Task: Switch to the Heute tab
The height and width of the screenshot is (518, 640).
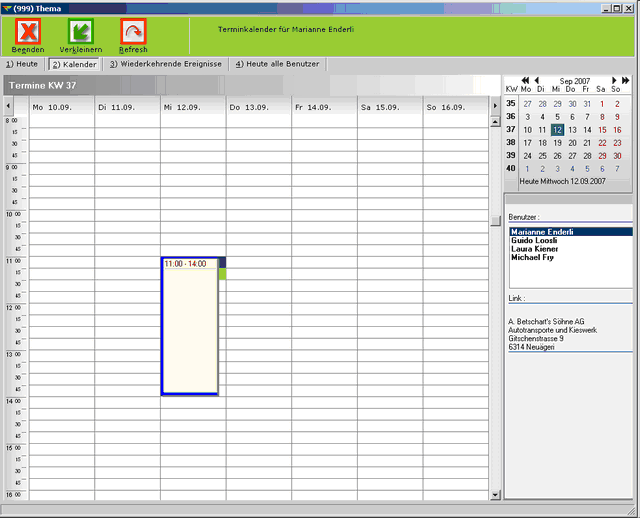Action: 22,64
